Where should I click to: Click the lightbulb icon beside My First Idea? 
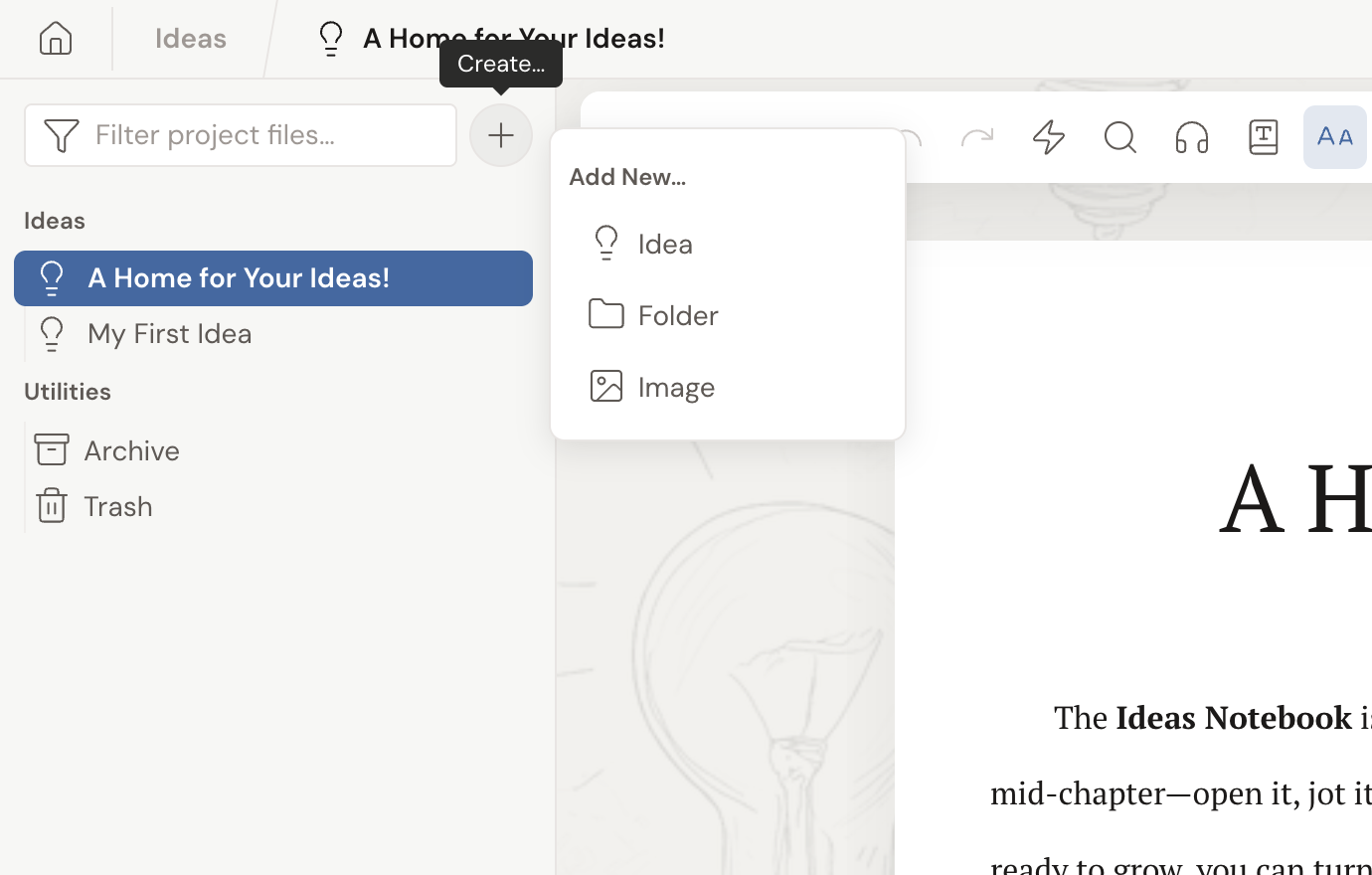pos(52,334)
